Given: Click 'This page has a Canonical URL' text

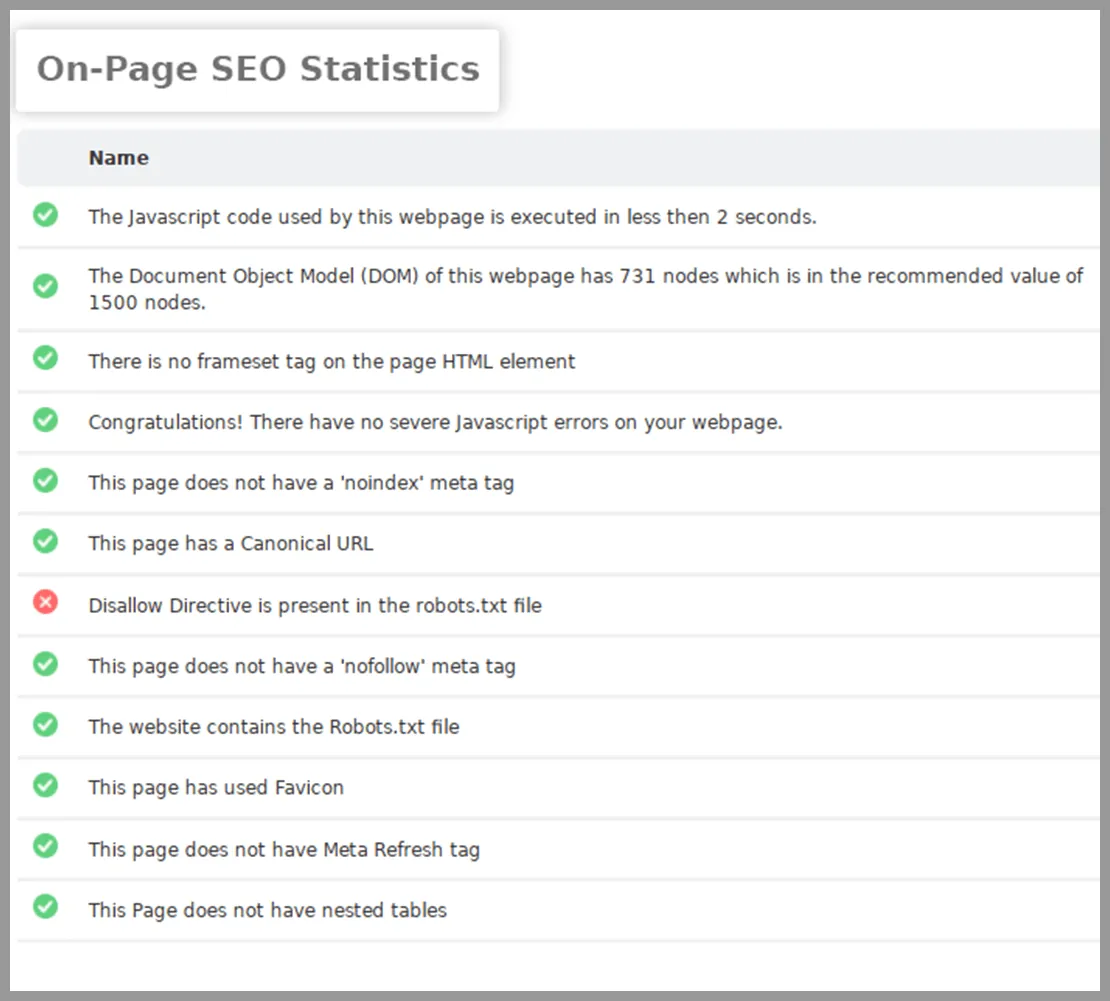Looking at the screenshot, I should point(231,544).
